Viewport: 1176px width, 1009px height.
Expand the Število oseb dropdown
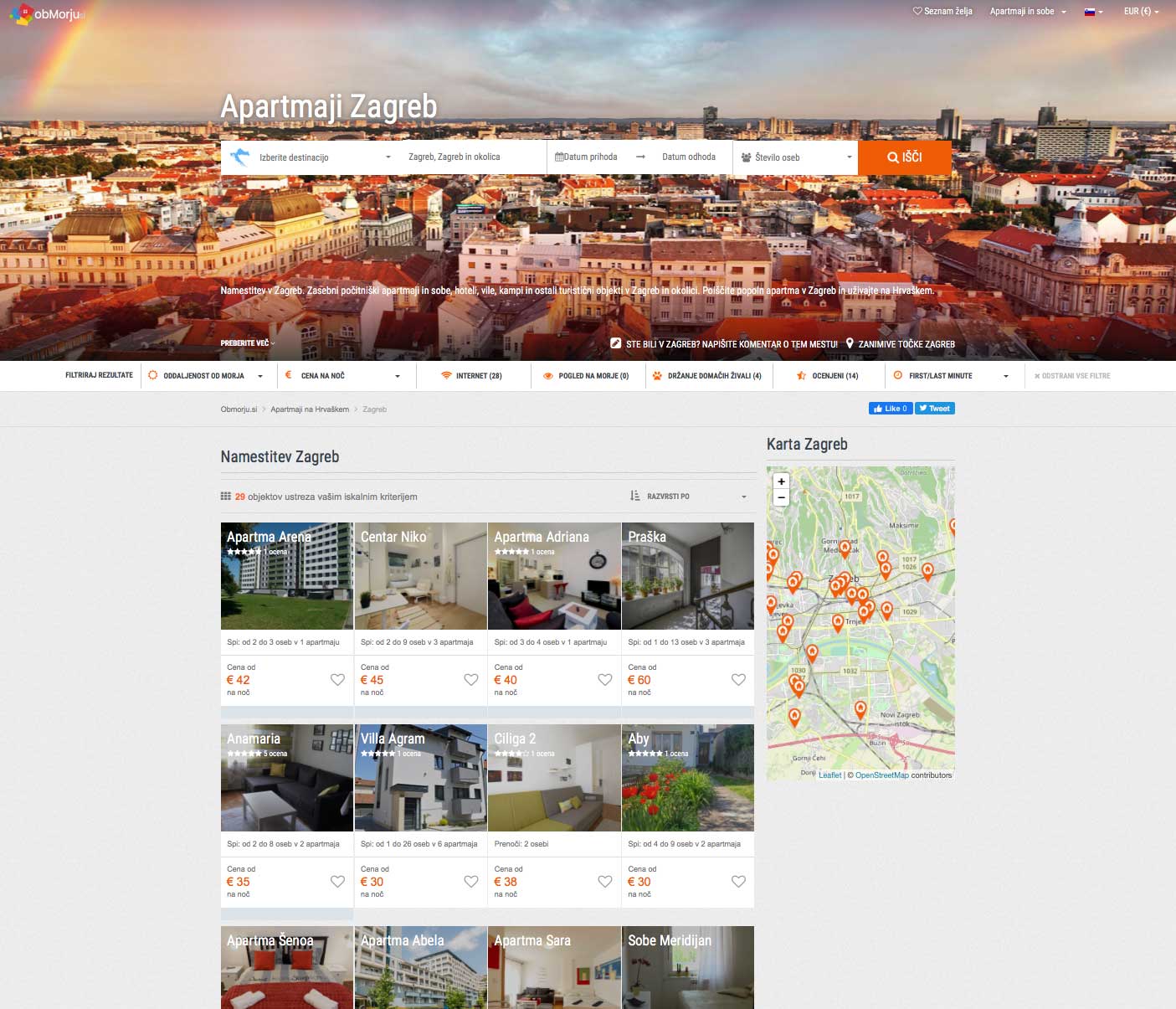(795, 157)
